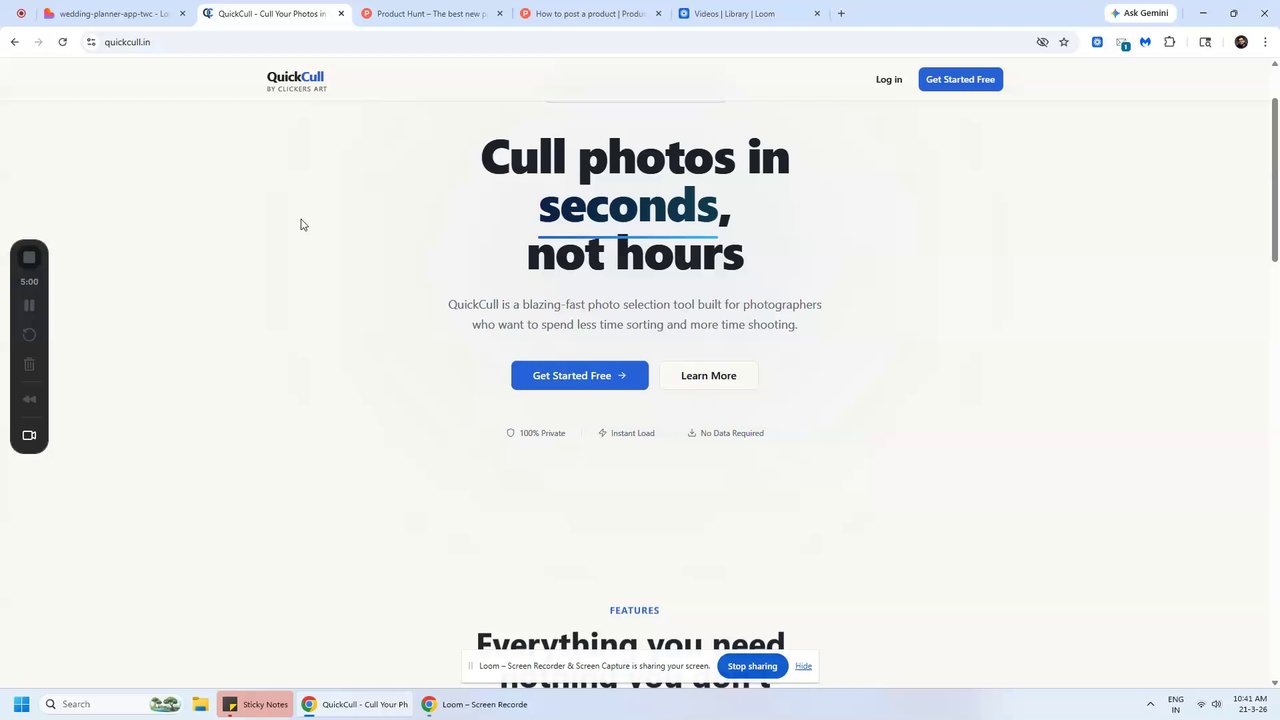Open File Explorer from the taskbar
The width and height of the screenshot is (1280, 720).
[x=200, y=704]
